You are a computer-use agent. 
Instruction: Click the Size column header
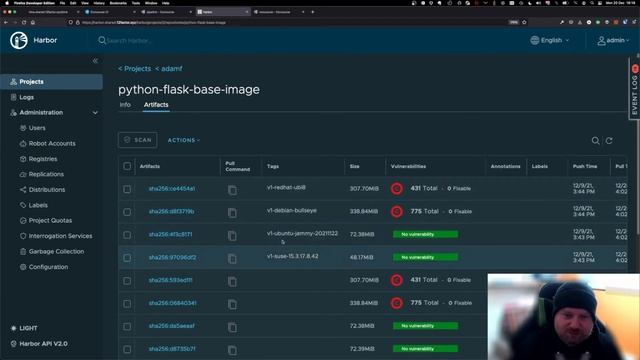point(354,166)
